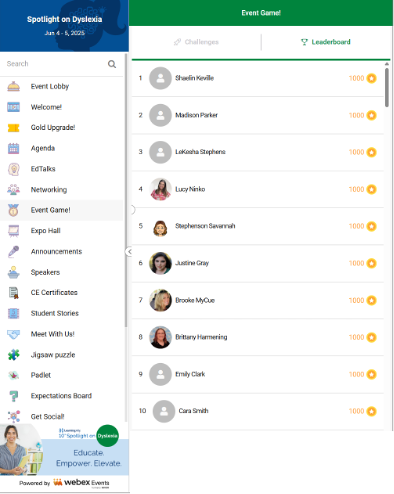Viewport: 394px width, 494px height.
Task: Click the Agenda calendar icon
Action: pos(13,148)
